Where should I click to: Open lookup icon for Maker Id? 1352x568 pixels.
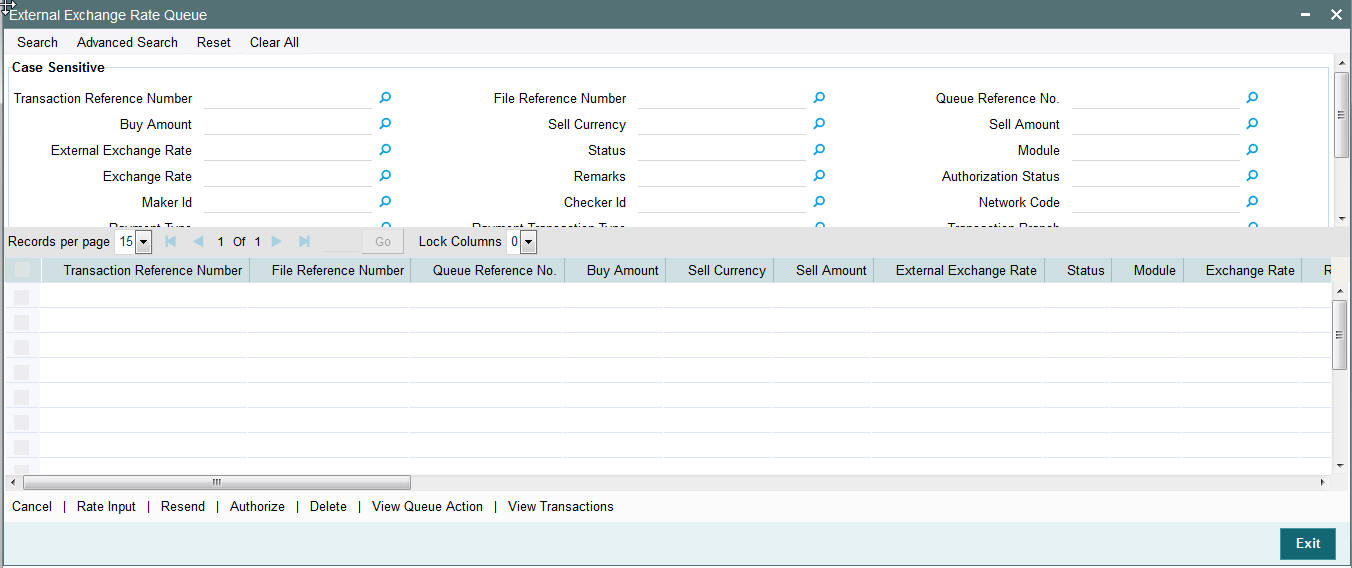click(385, 202)
